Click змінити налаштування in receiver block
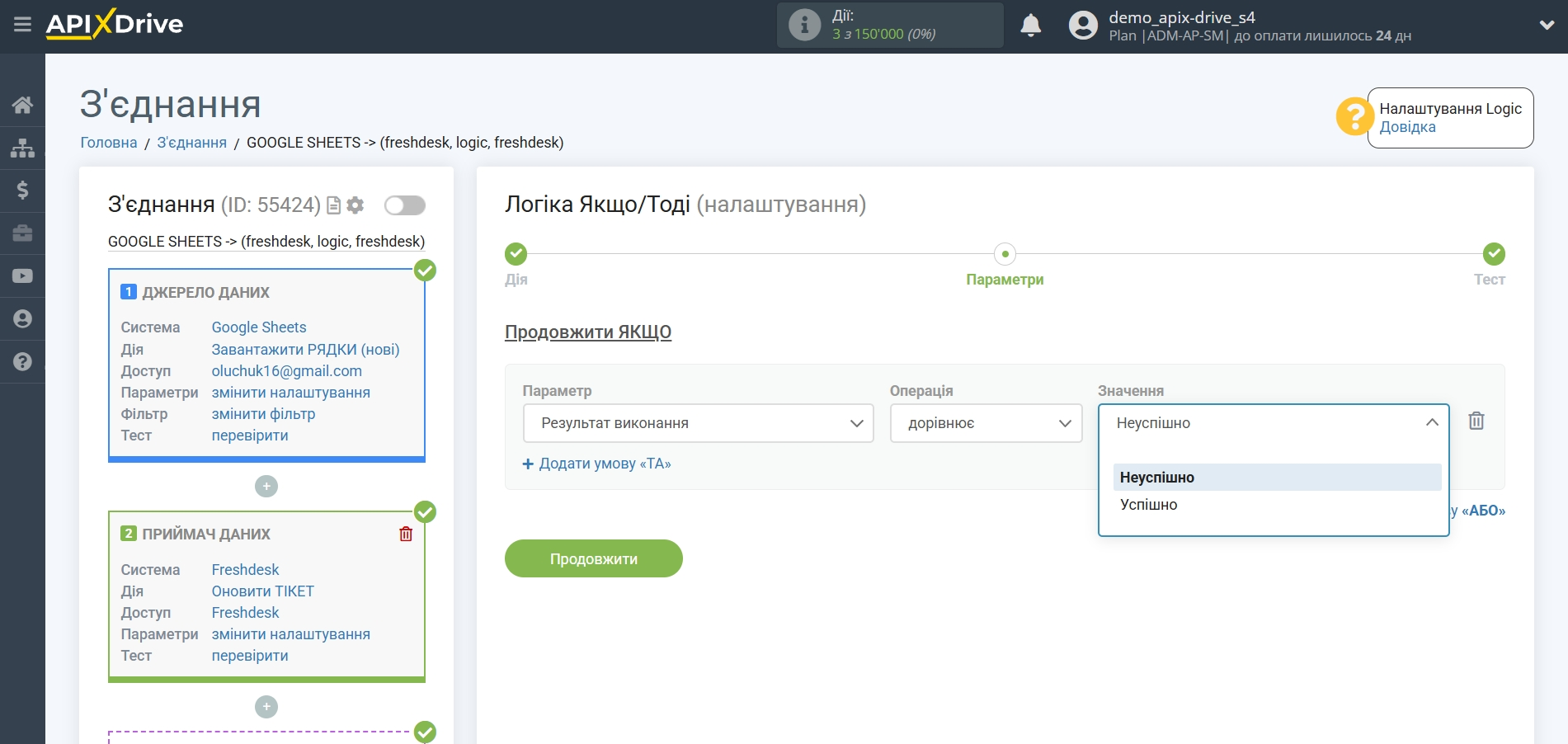 [291, 634]
